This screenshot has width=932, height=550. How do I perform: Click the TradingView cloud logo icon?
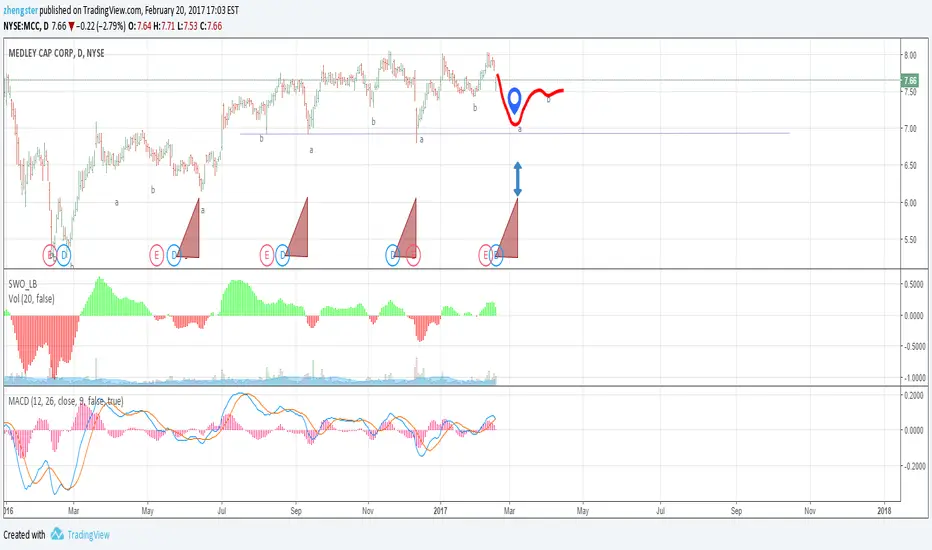pyautogui.click(x=57, y=534)
